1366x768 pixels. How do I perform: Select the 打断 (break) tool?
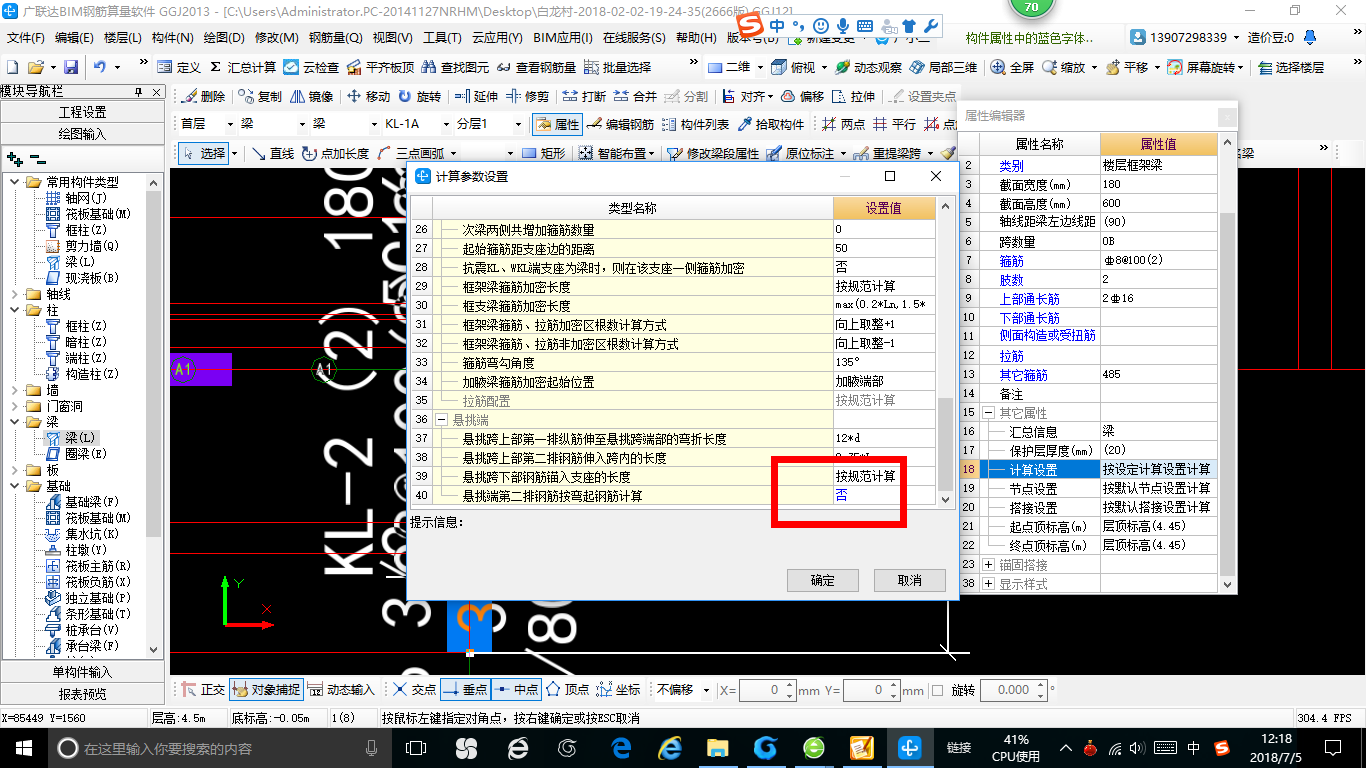click(584, 97)
